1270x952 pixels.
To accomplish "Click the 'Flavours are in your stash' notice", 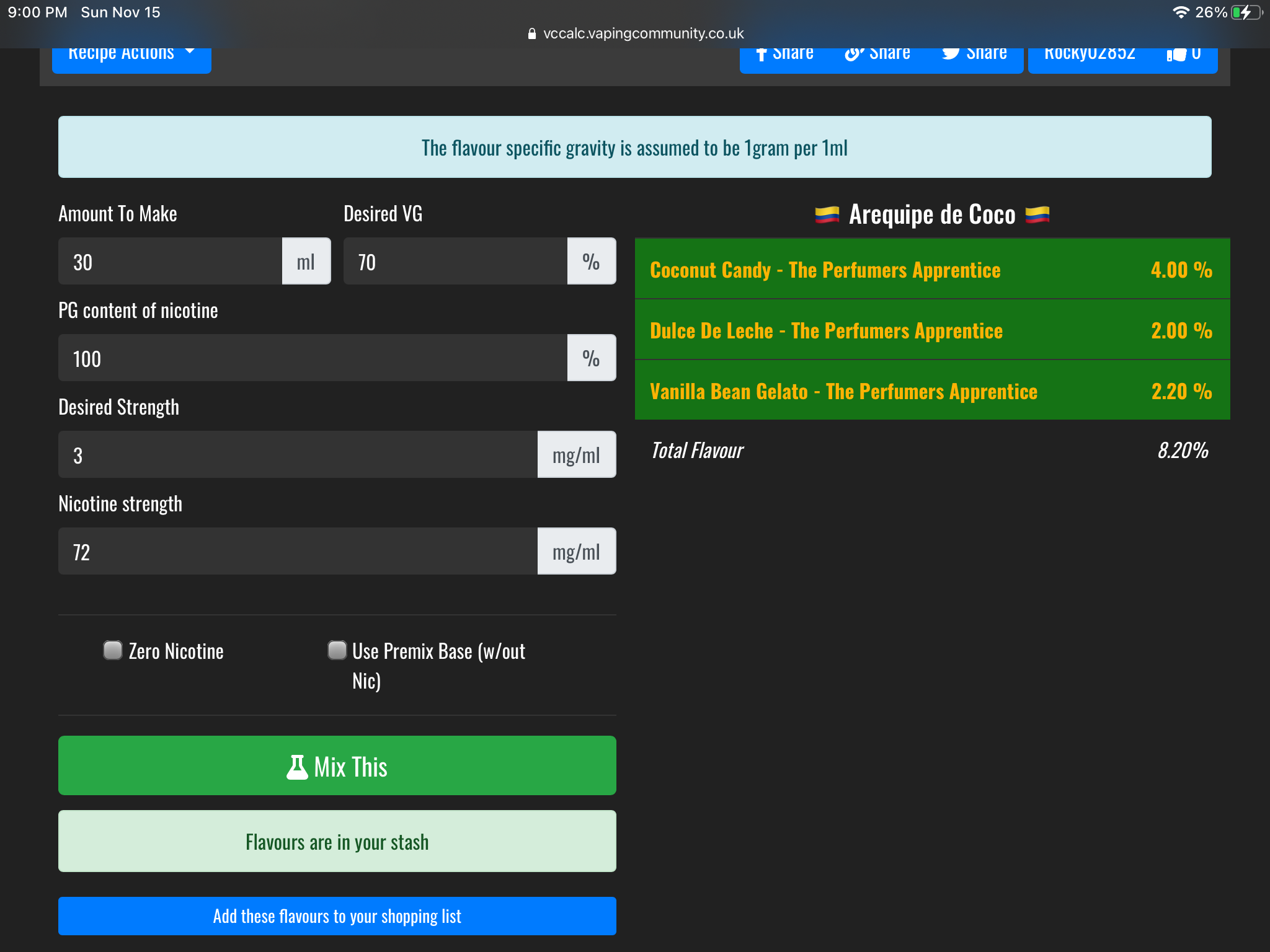I will [x=337, y=841].
